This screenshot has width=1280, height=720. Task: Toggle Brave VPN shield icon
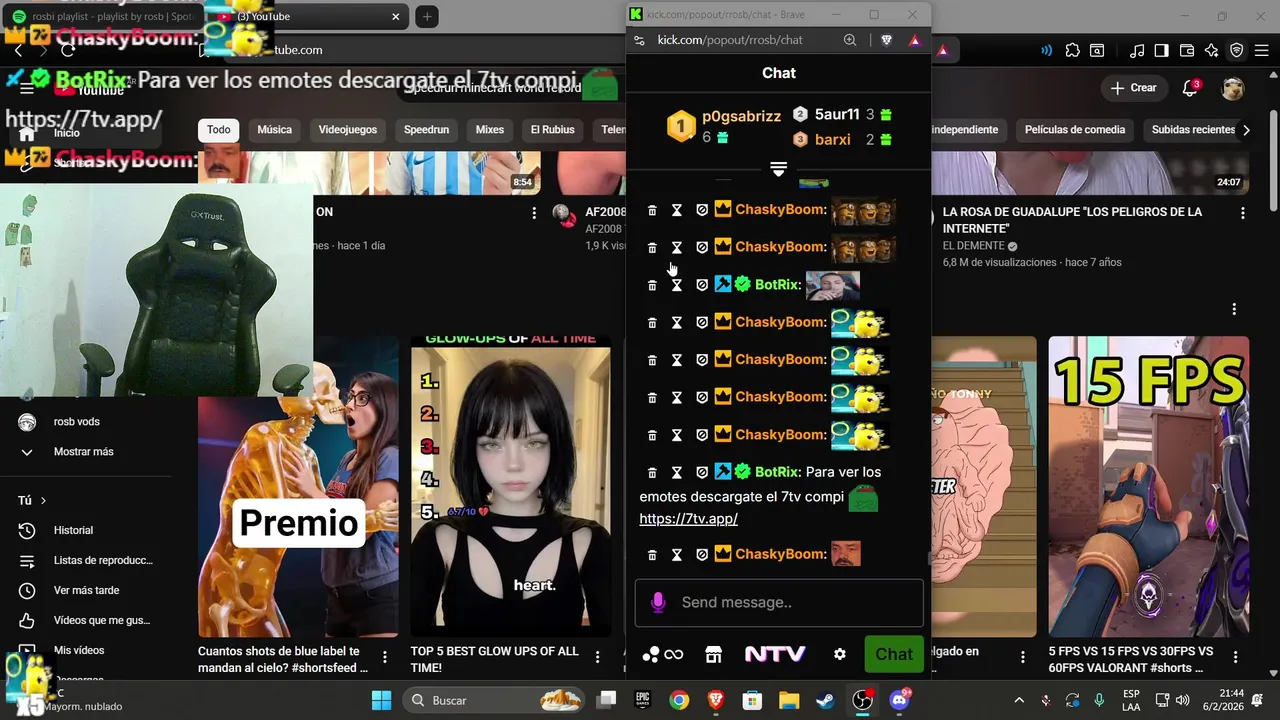click(x=1236, y=50)
